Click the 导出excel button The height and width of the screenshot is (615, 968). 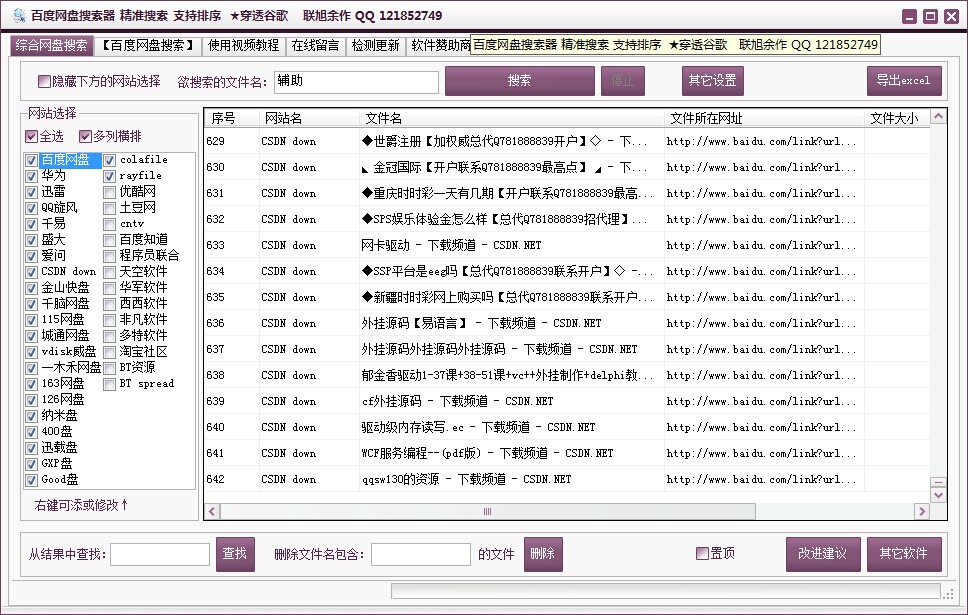click(904, 81)
